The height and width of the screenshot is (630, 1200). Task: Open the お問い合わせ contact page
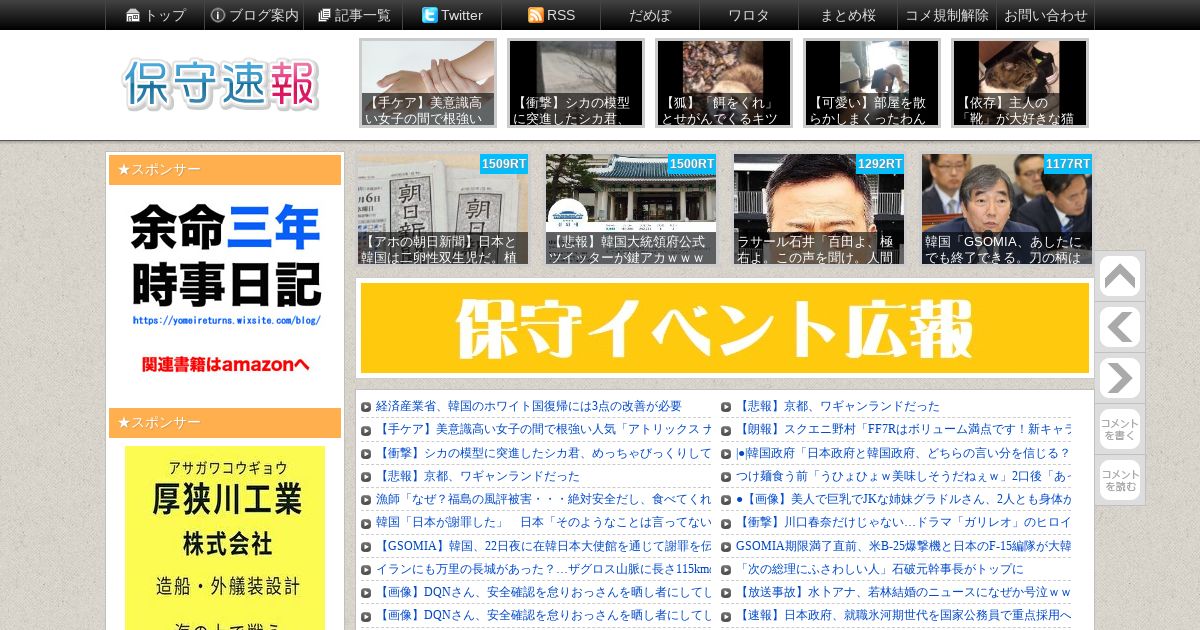coord(1046,15)
